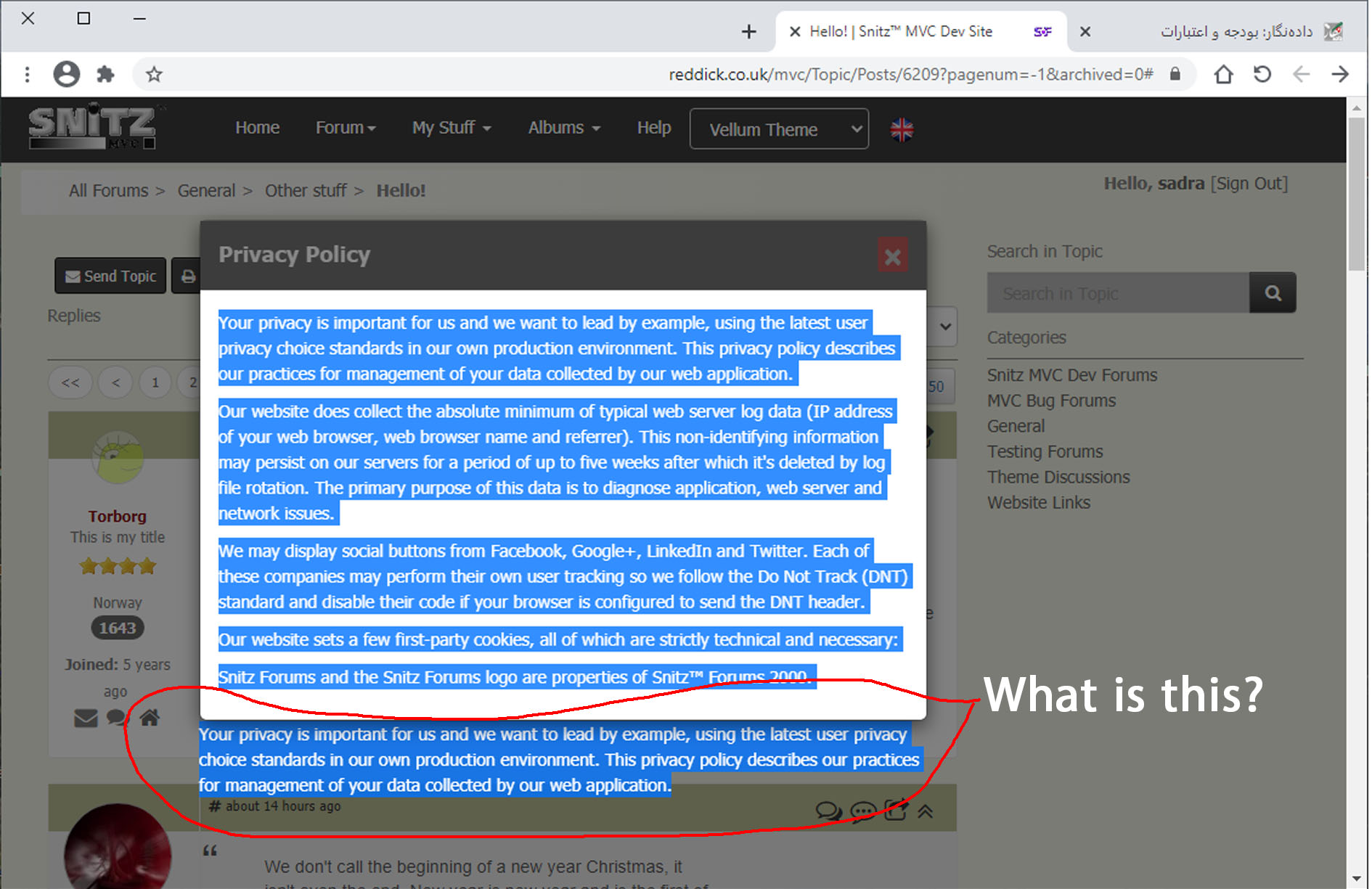The height and width of the screenshot is (889, 1372).
Task: Close the Privacy Policy dialog
Action: point(892,256)
